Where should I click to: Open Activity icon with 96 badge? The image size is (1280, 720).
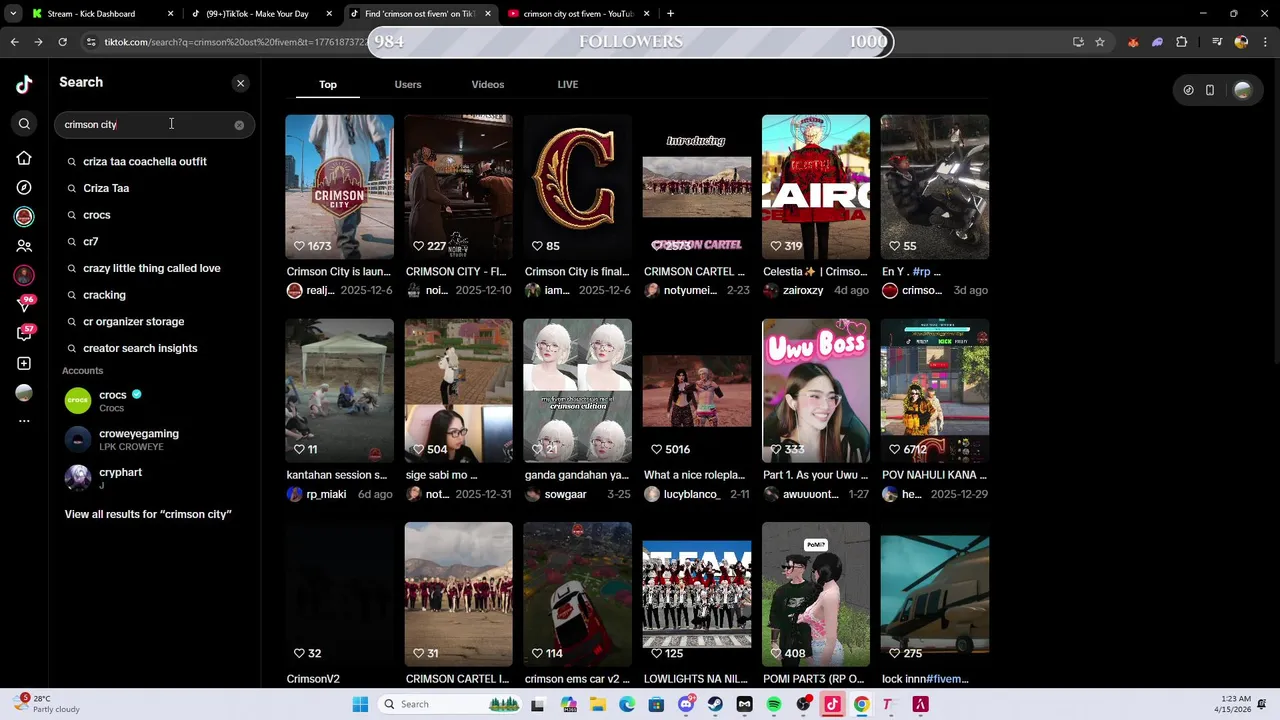pyautogui.click(x=24, y=304)
